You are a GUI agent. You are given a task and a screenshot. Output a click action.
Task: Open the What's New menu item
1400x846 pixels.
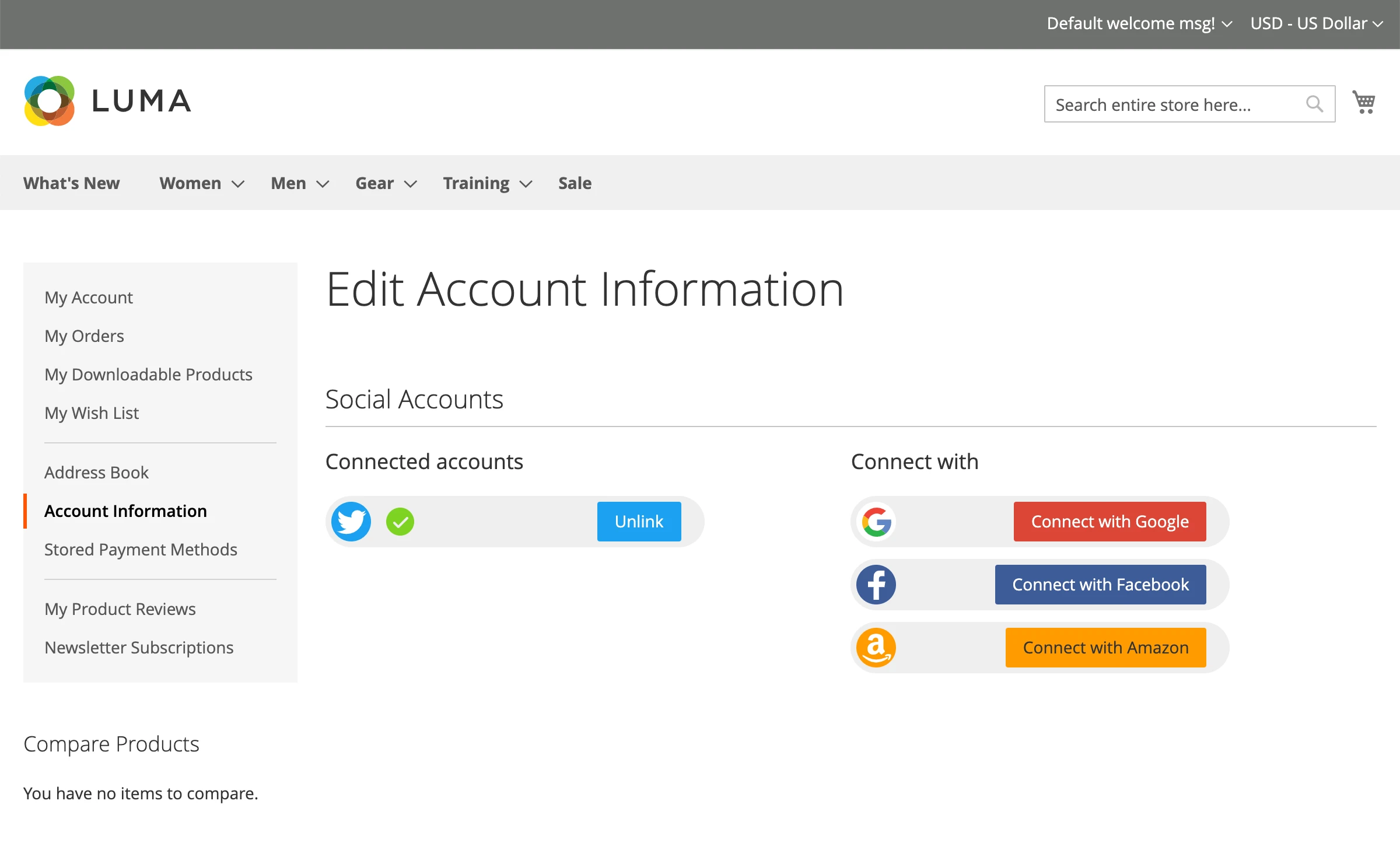pyautogui.click(x=71, y=183)
